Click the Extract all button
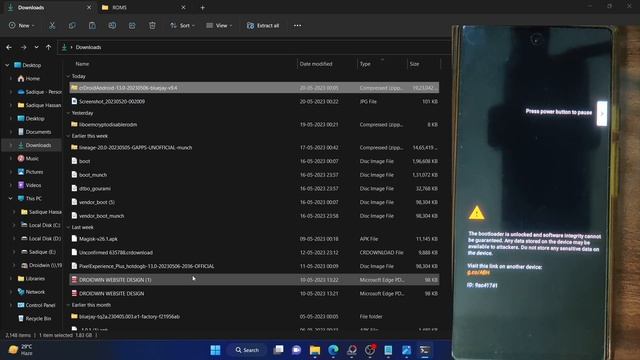The image size is (640, 360). [263, 26]
